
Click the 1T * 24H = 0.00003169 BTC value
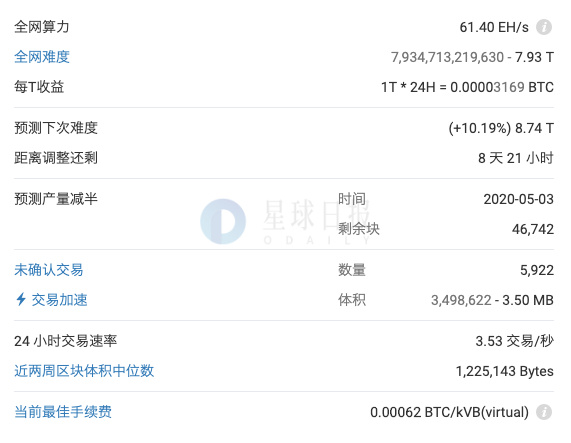click(467, 87)
